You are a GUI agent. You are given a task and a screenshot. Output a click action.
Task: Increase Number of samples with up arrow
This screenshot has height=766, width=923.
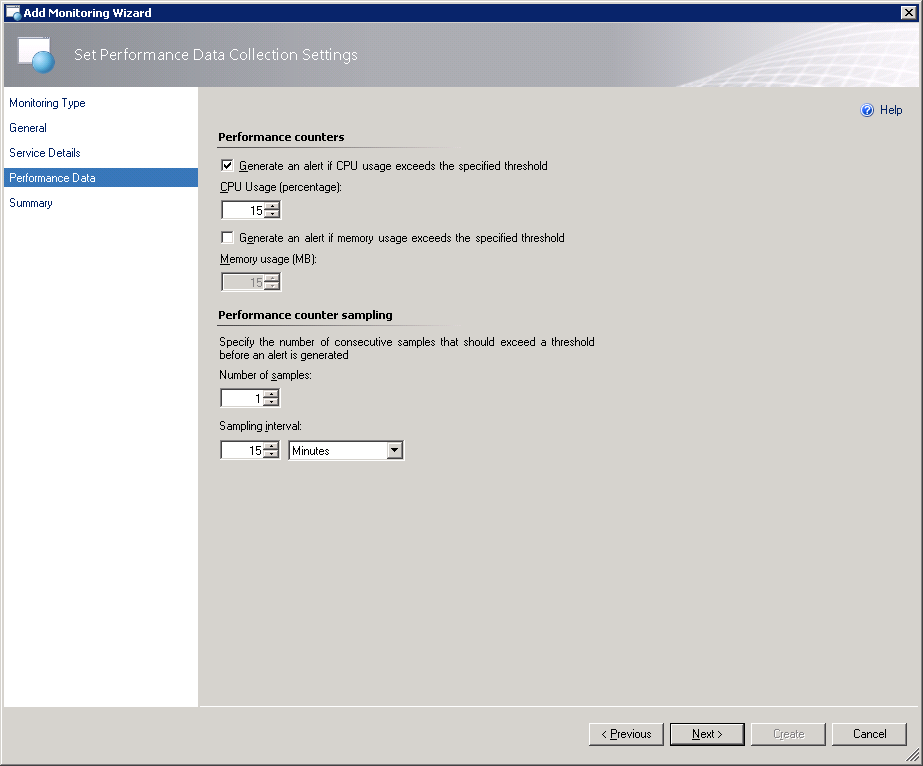coord(271,394)
